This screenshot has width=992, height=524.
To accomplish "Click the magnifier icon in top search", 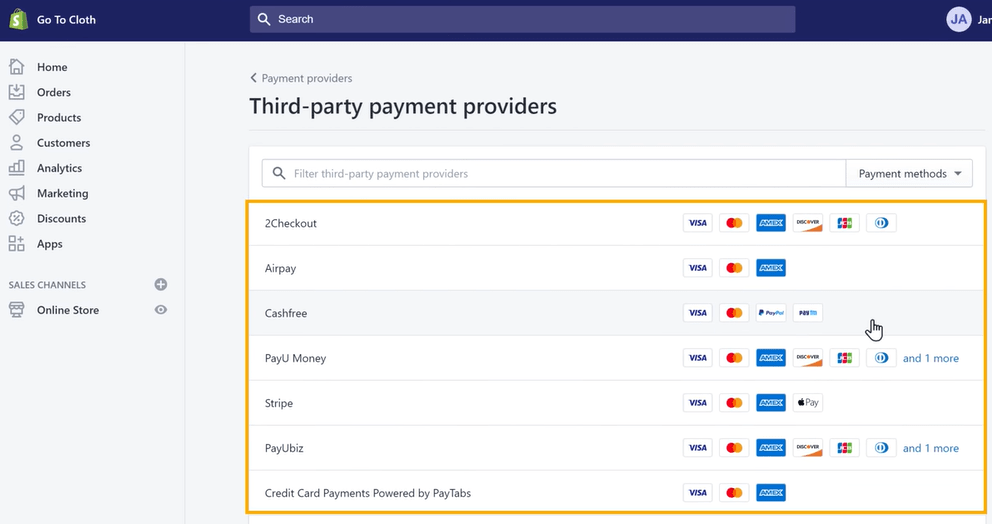I will pos(264,19).
